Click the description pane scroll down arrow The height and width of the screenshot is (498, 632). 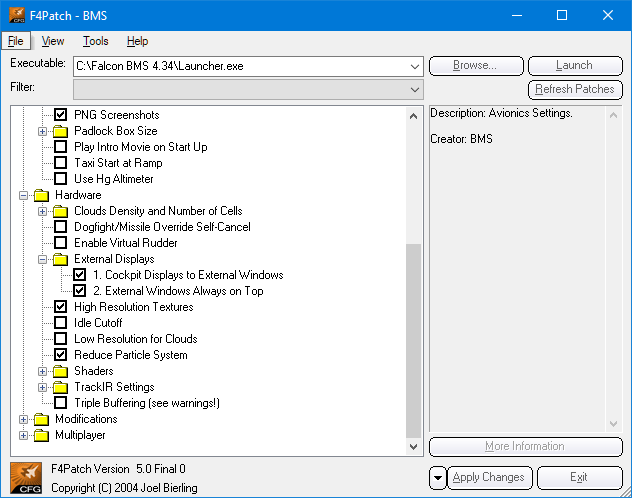click(x=613, y=424)
